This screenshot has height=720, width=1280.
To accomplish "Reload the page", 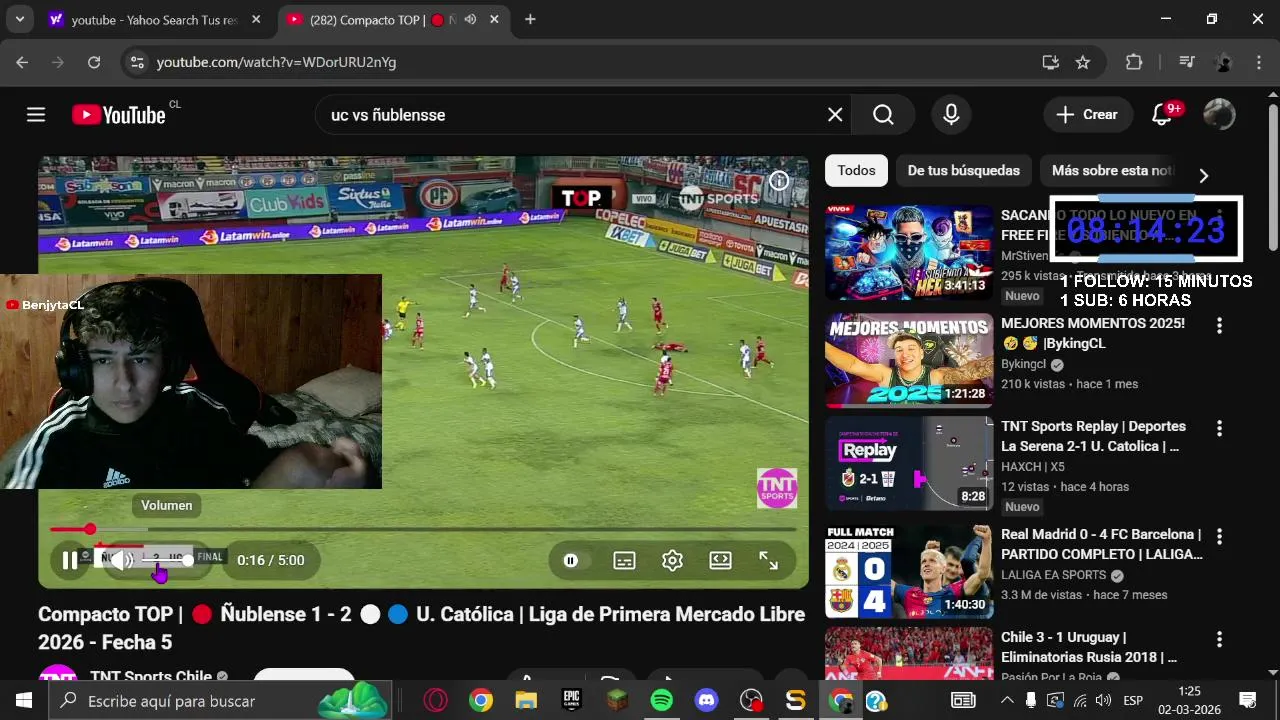I will (93, 62).
